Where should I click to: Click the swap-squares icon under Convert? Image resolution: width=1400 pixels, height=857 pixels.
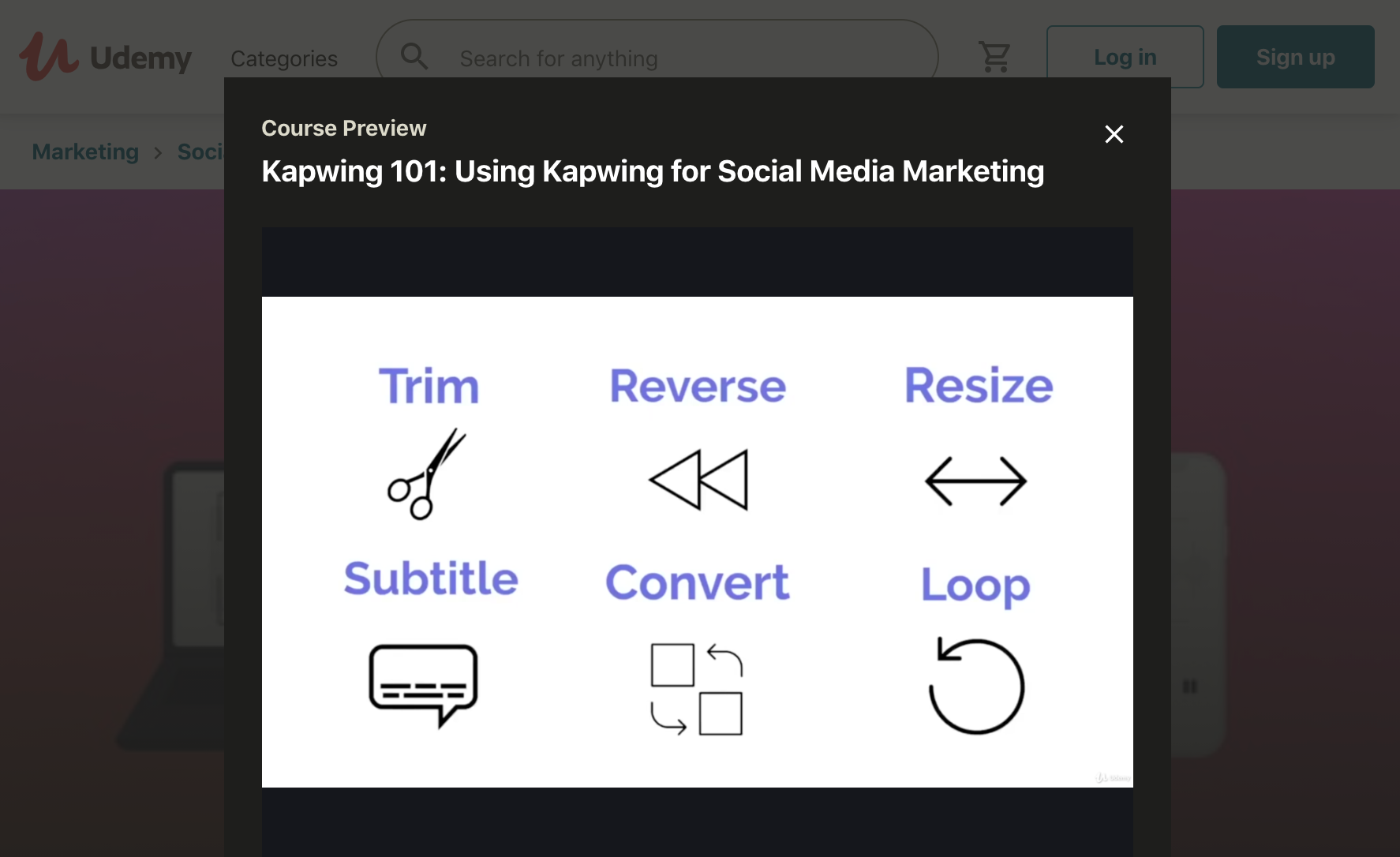697,689
